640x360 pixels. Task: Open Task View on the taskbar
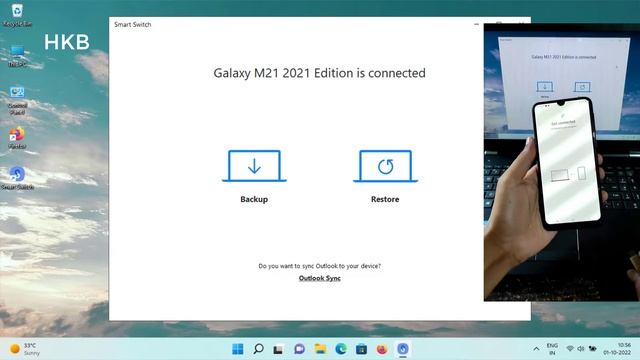click(279, 349)
